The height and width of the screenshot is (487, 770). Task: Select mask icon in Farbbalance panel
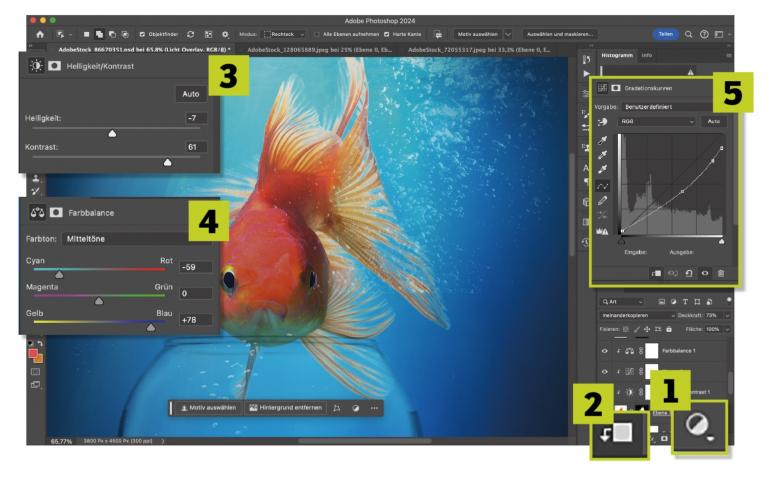pyautogui.click(x=56, y=212)
